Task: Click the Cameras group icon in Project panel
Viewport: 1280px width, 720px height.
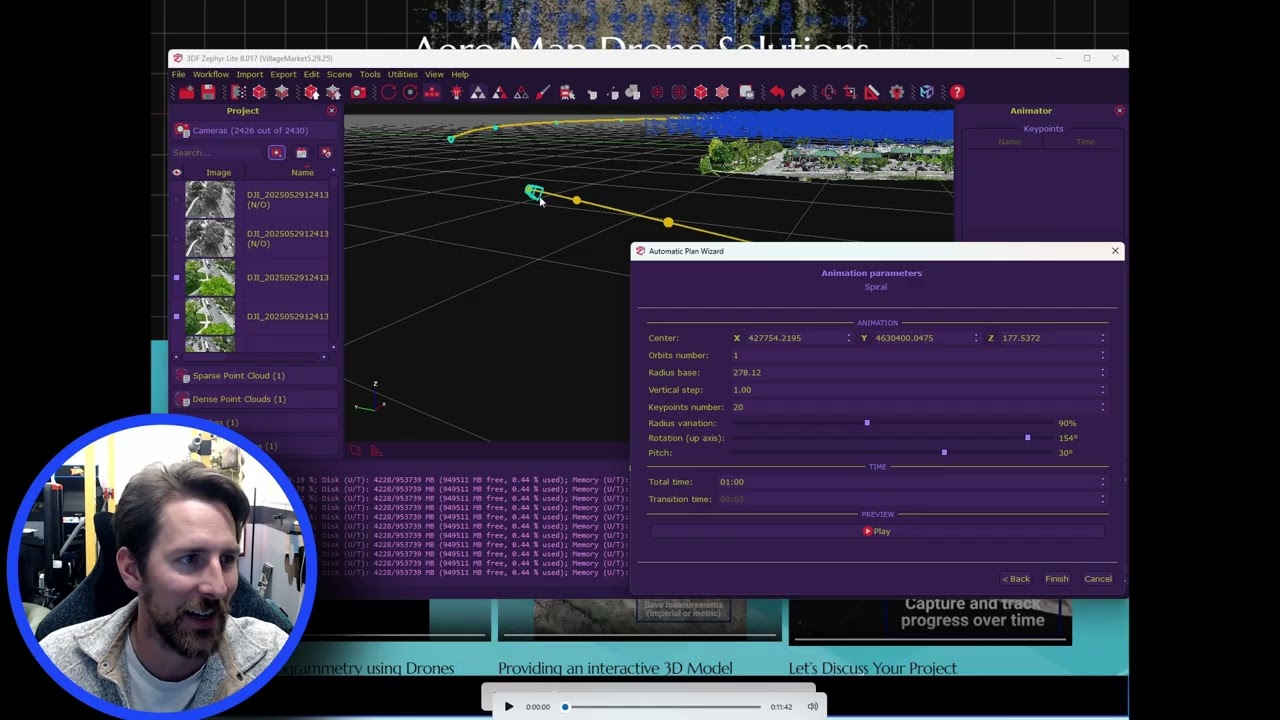Action: pos(182,130)
